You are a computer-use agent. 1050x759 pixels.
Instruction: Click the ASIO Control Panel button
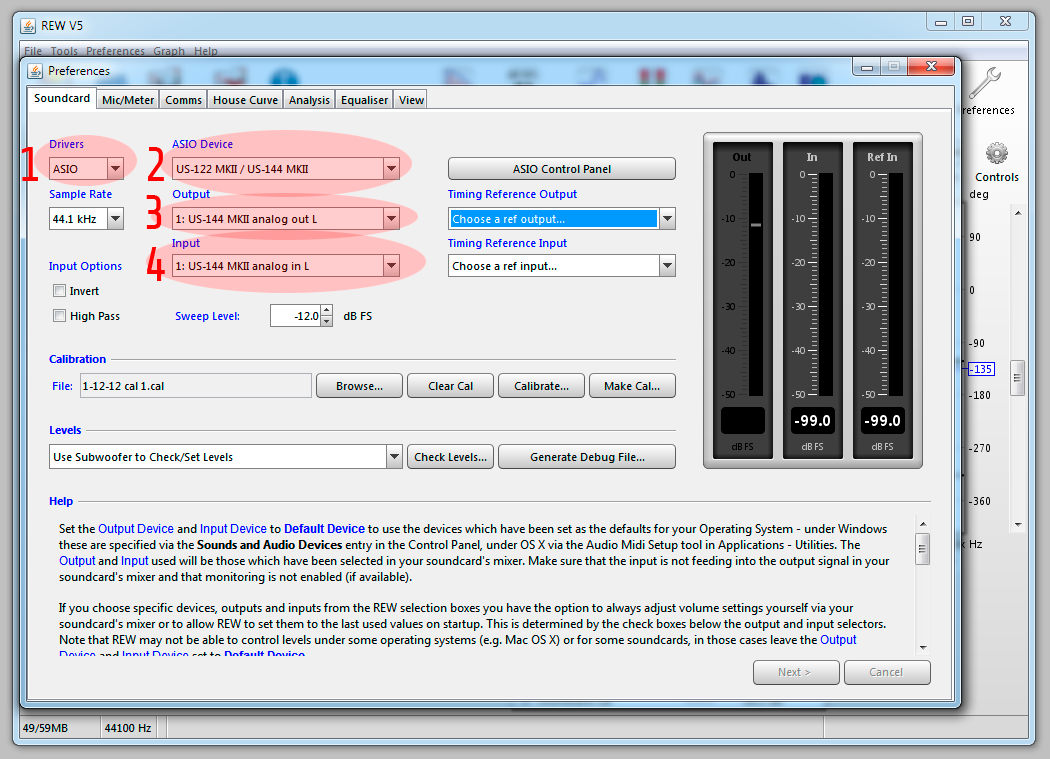tap(562, 169)
